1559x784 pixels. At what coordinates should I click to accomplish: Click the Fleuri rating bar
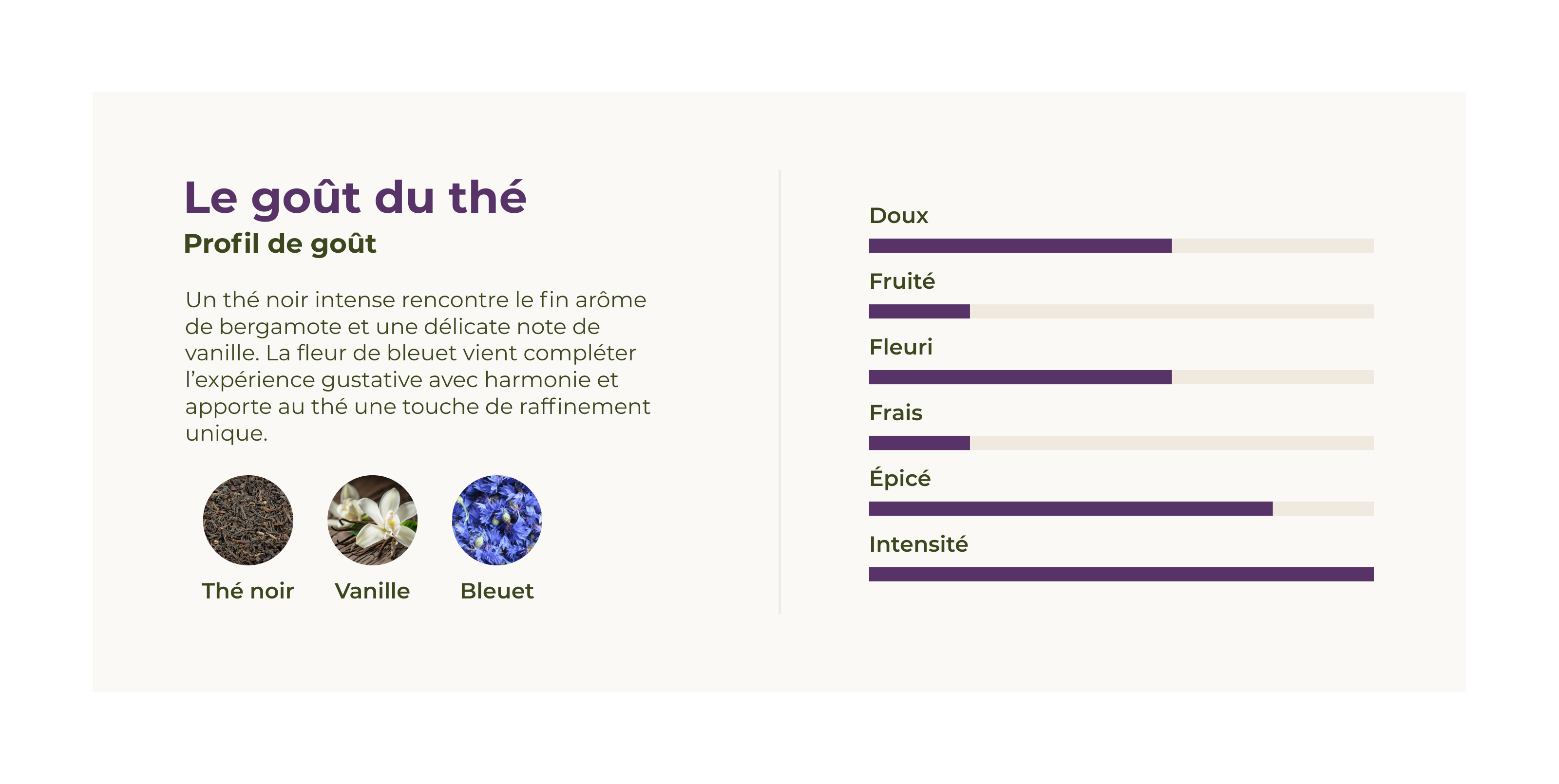point(1121,377)
